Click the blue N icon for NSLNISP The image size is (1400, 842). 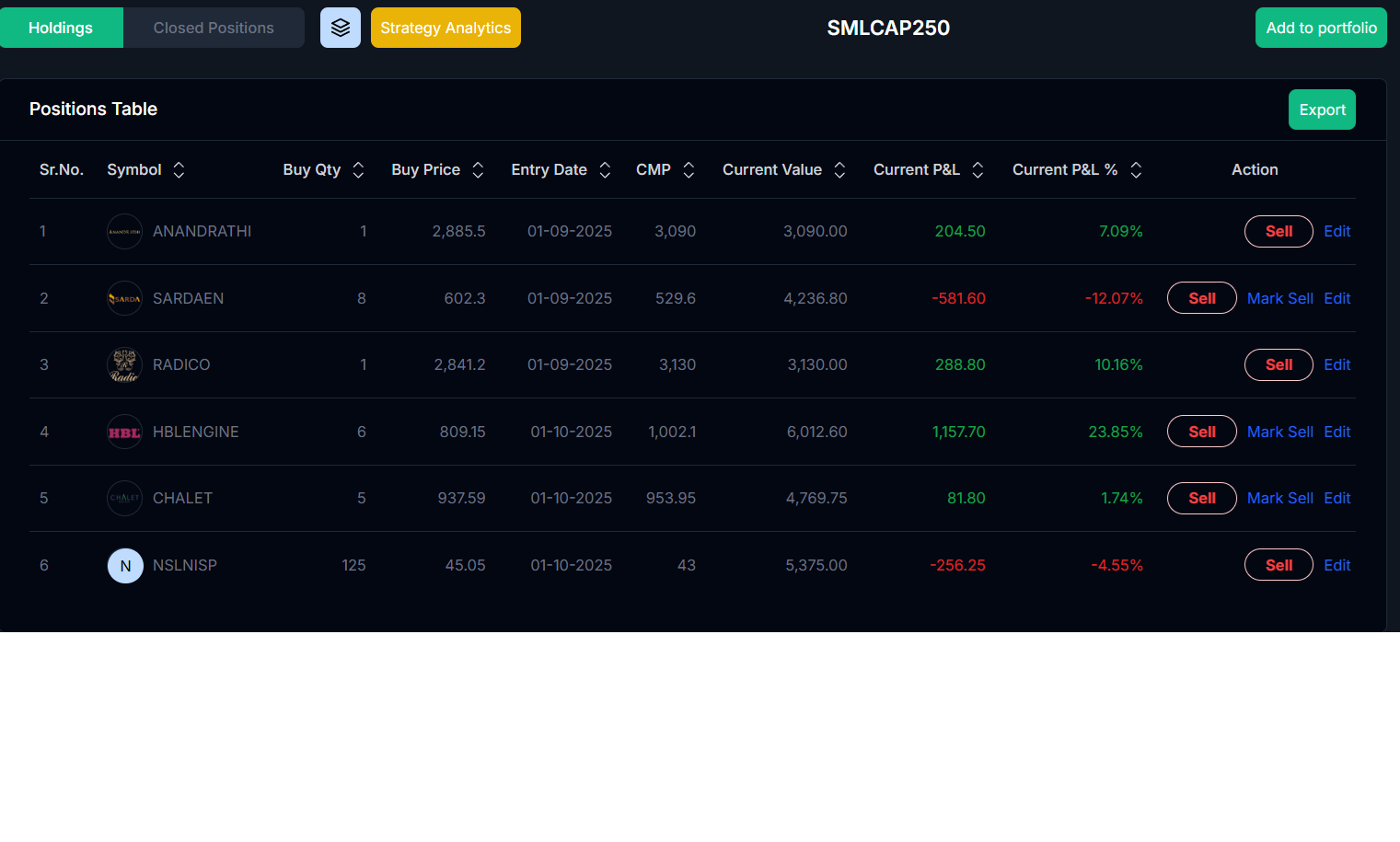tap(125, 565)
